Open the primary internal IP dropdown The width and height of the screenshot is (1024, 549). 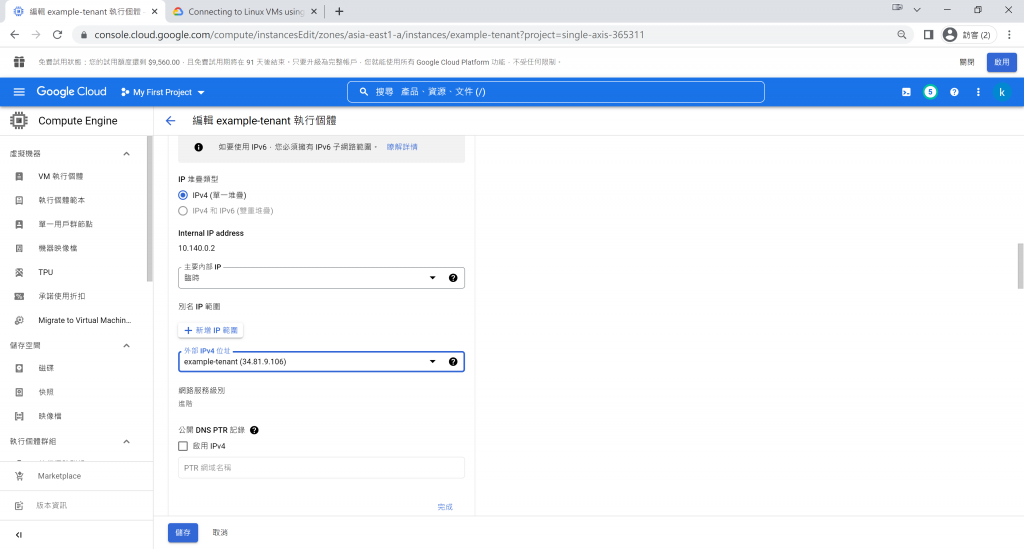point(321,278)
